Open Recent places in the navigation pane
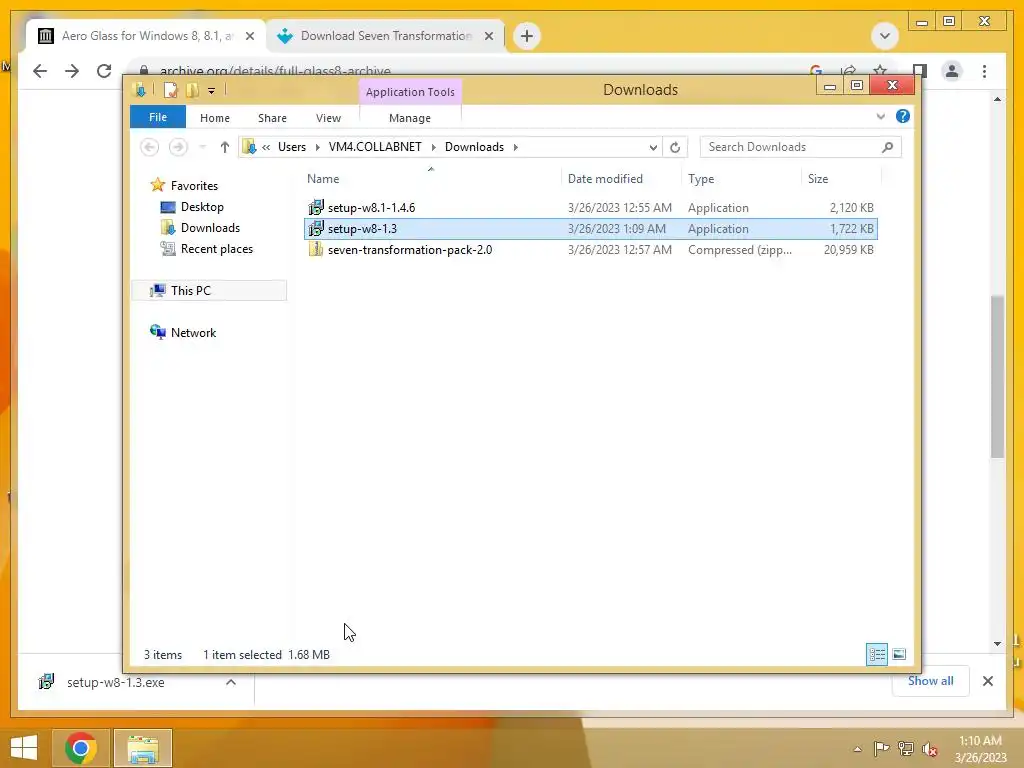The image size is (1024, 768). click(x=217, y=249)
